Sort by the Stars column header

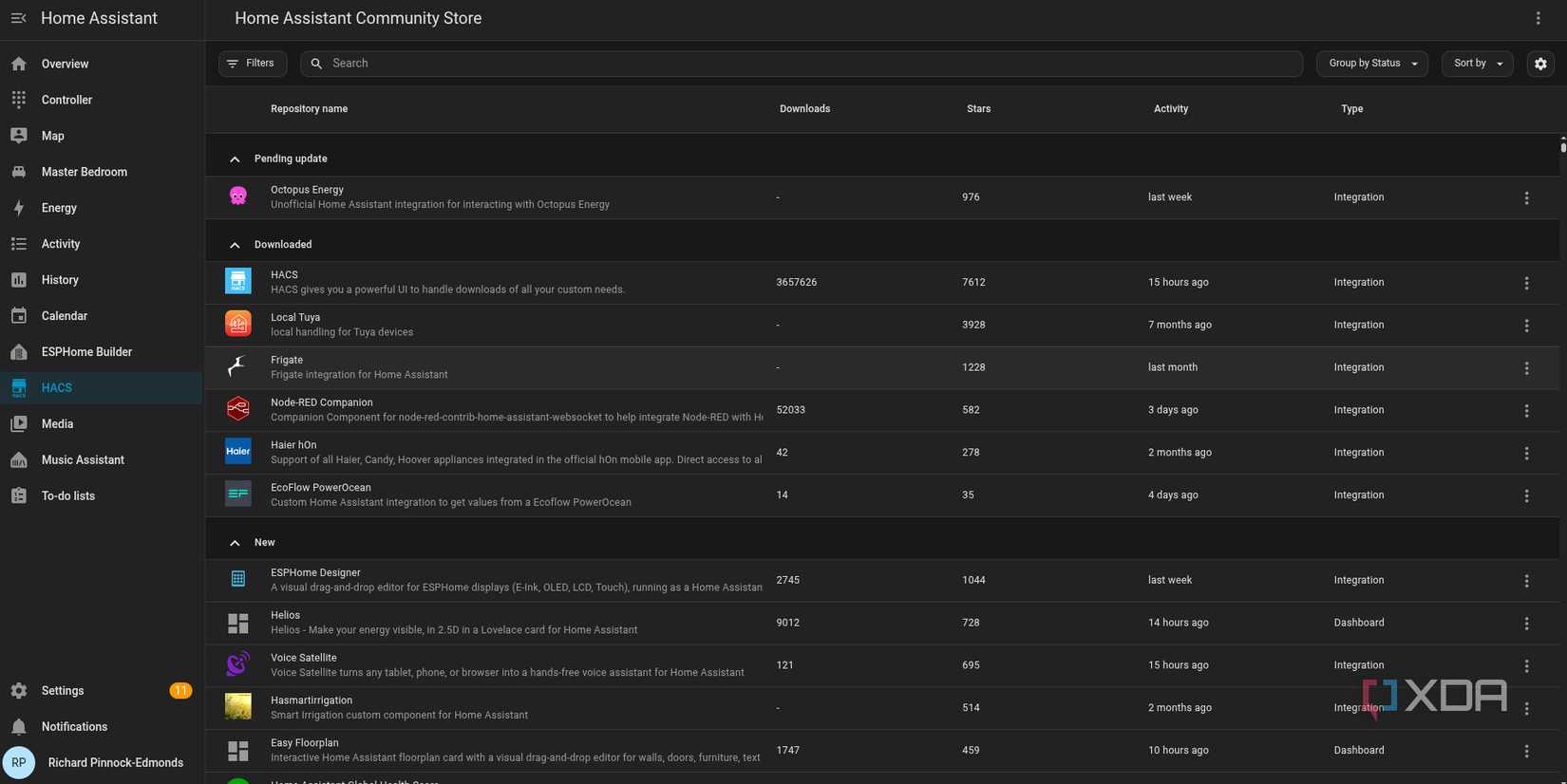click(x=978, y=109)
